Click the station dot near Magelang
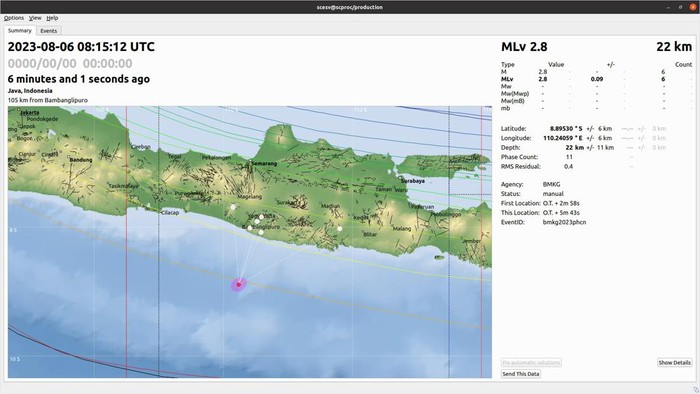 tap(233, 207)
